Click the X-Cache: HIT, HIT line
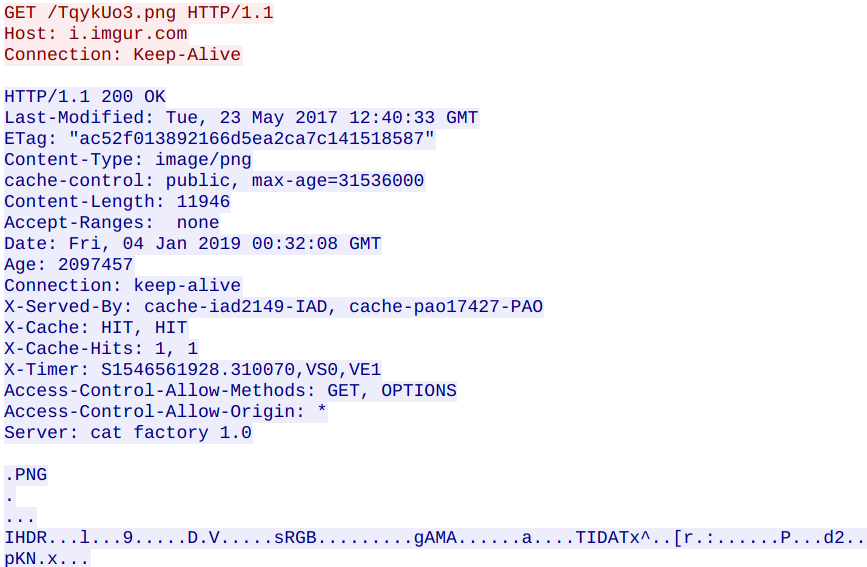Image resolution: width=867 pixels, height=567 pixels. 95,328
